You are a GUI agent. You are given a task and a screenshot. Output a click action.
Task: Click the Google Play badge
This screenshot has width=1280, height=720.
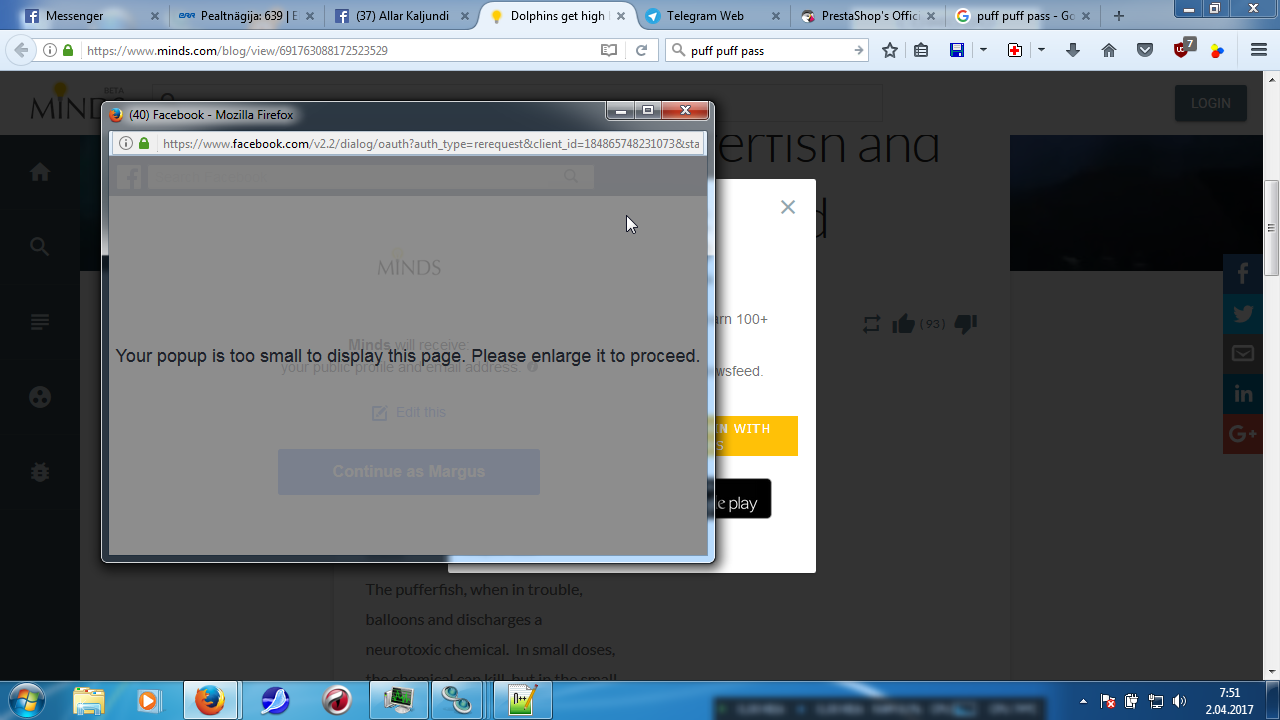coord(742,498)
